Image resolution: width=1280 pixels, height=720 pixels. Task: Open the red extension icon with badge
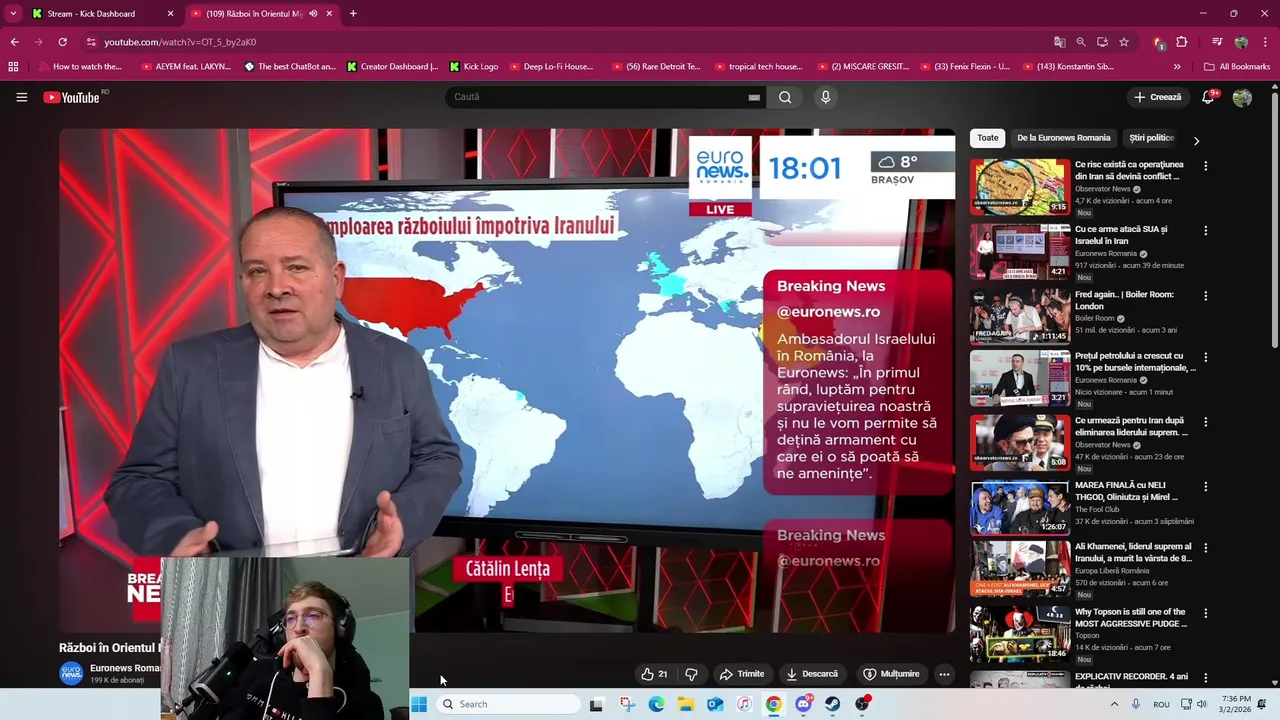[x=1159, y=42]
